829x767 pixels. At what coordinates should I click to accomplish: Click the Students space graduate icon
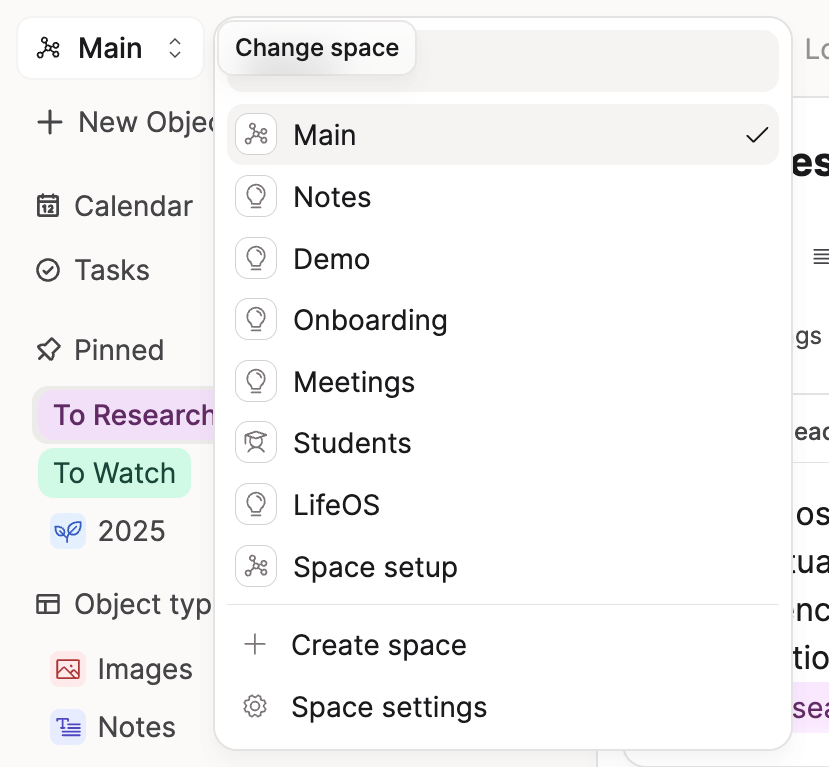[x=256, y=443]
